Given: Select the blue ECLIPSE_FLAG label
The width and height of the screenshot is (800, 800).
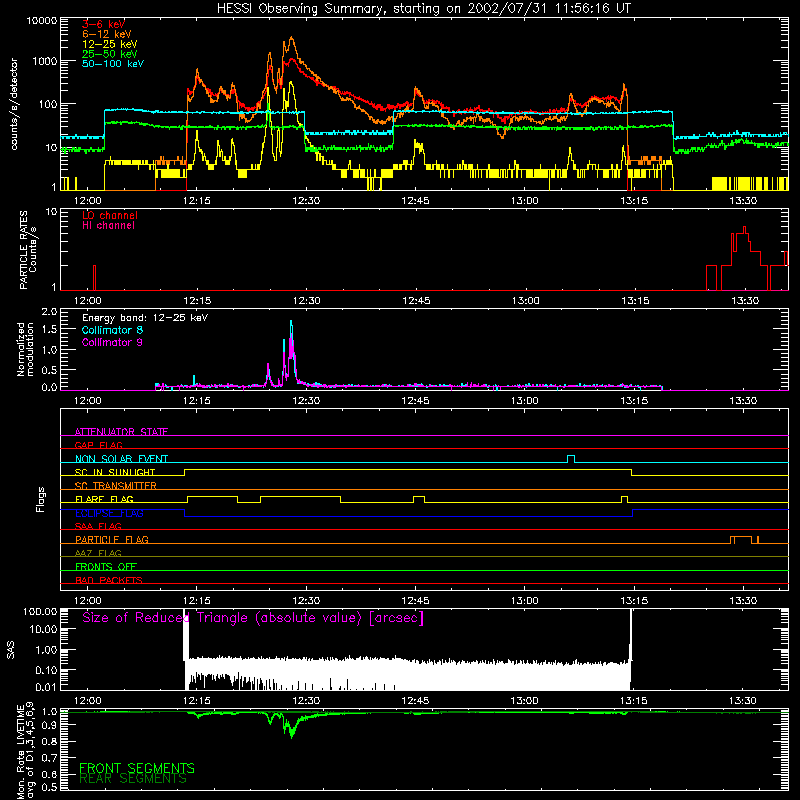Looking at the screenshot, I should pyautogui.click(x=109, y=513).
